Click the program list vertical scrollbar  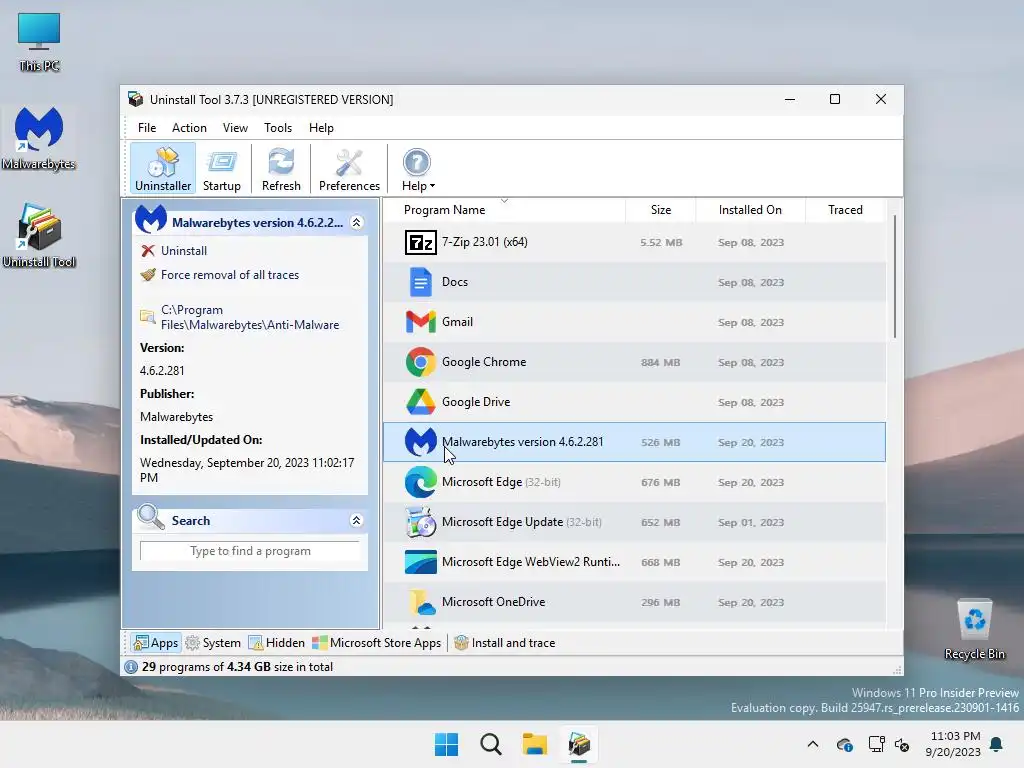pos(895,277)
